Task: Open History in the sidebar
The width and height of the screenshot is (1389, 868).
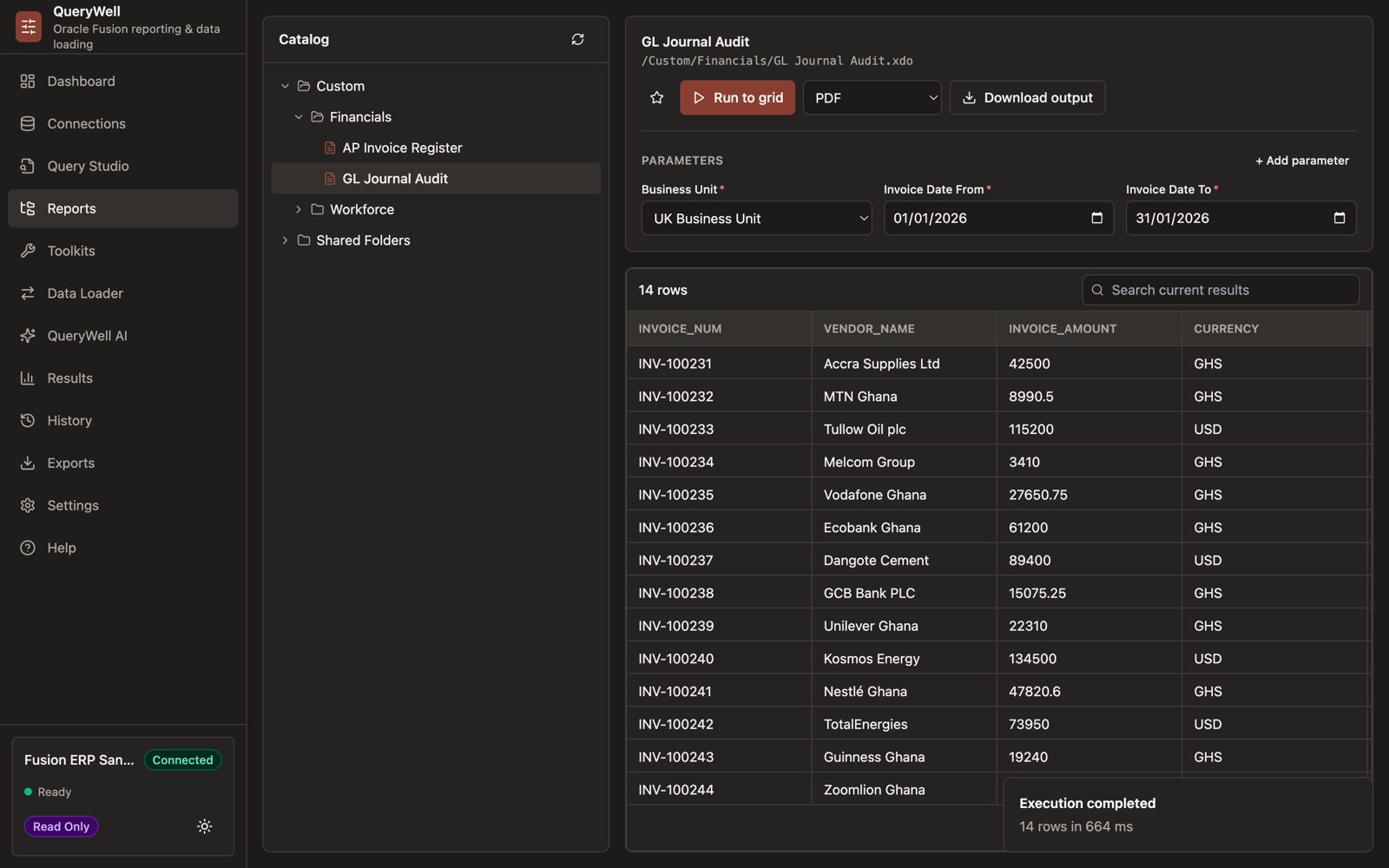Action: coord(122,421)
